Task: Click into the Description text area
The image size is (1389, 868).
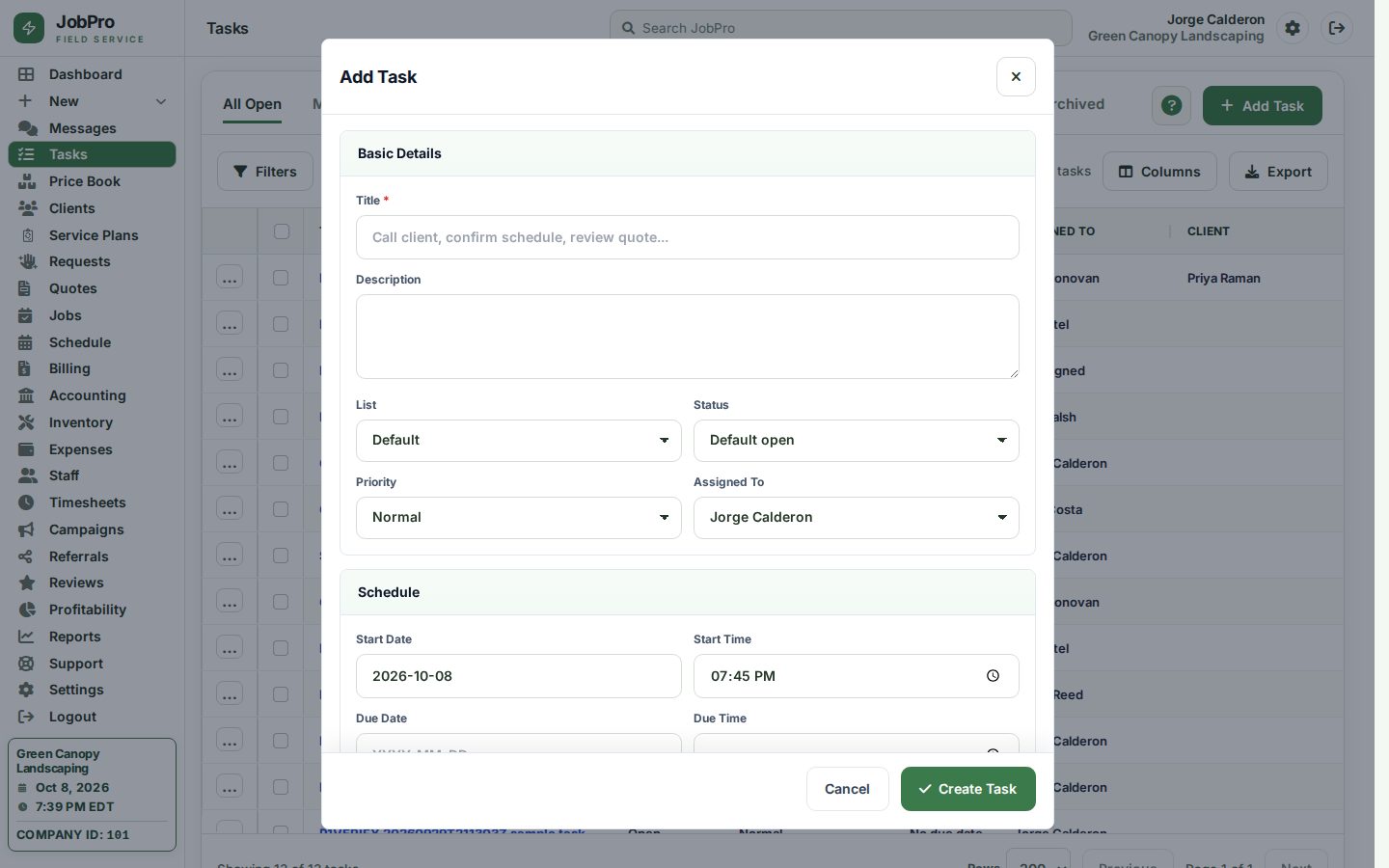Action: click(x=688, y=337)
